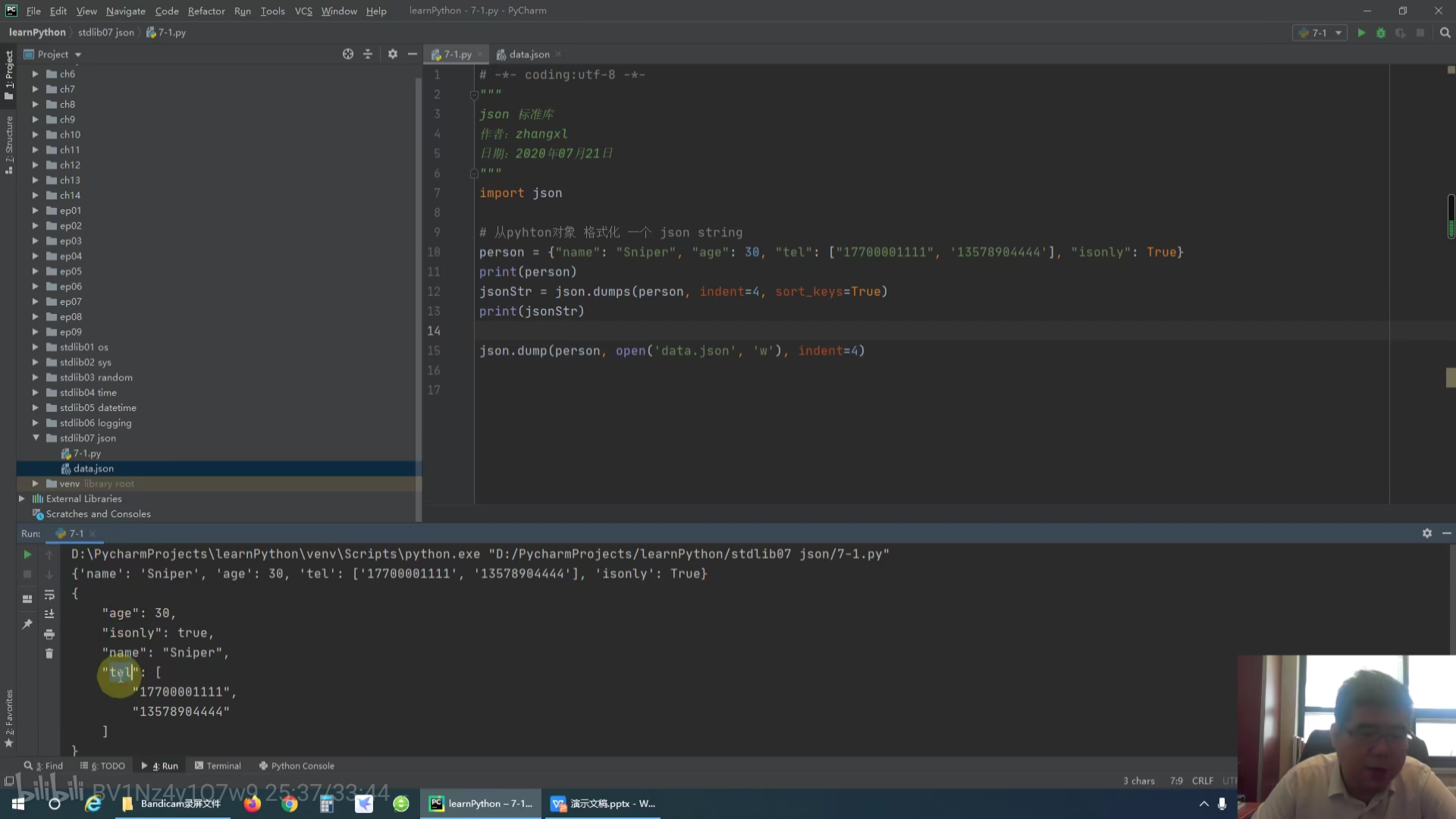Pin the Run tab with pin icon
The width and height of the screenshot is (1456, 819).
[27, 624]
